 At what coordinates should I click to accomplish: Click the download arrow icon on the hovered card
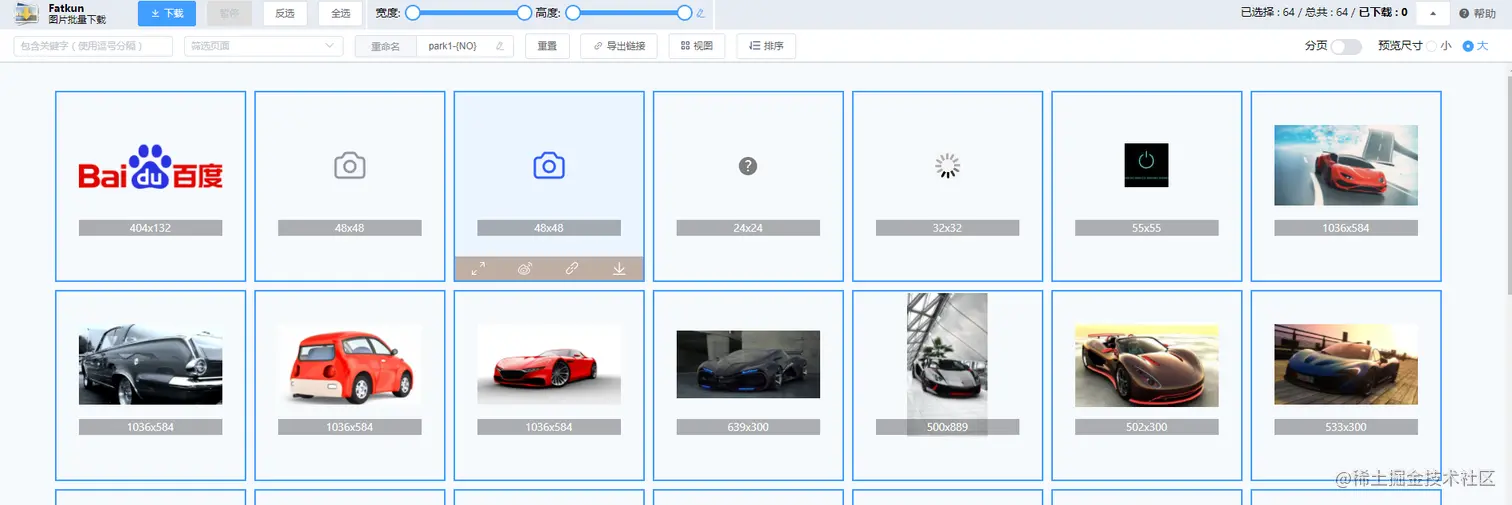click(619, 269)
